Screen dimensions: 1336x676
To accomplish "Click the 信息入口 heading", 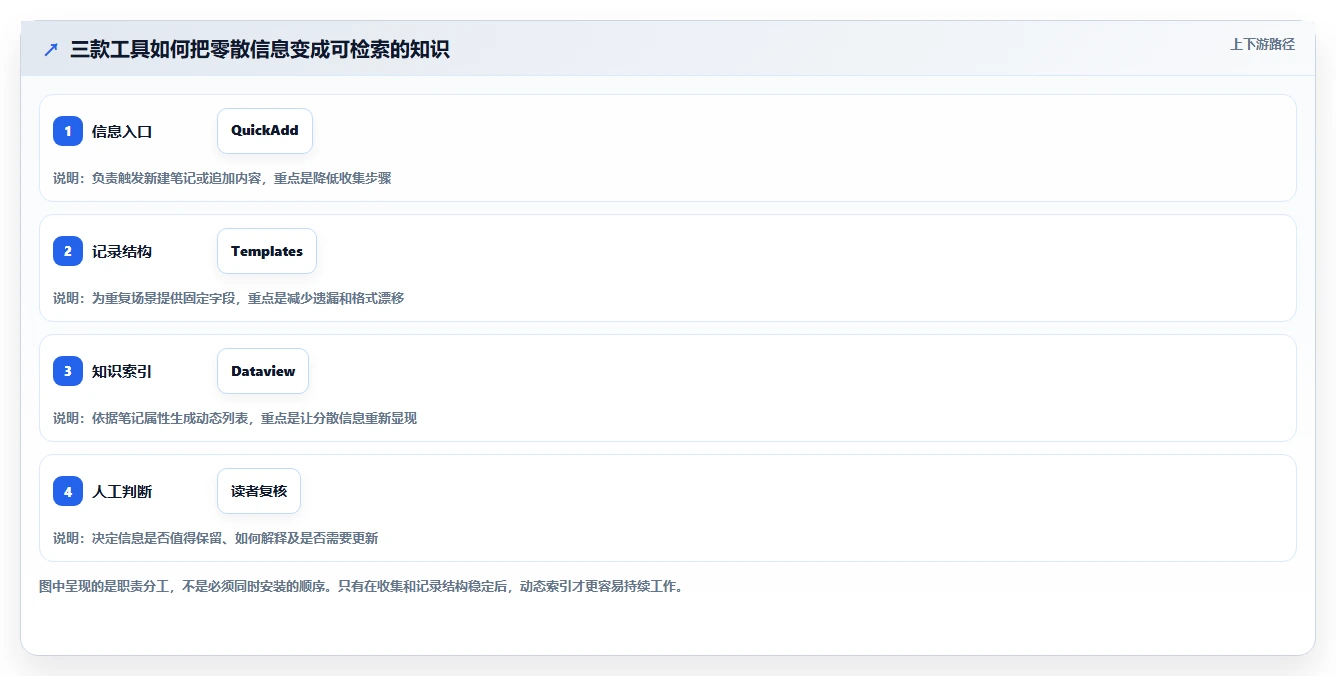I will [122, 131].
